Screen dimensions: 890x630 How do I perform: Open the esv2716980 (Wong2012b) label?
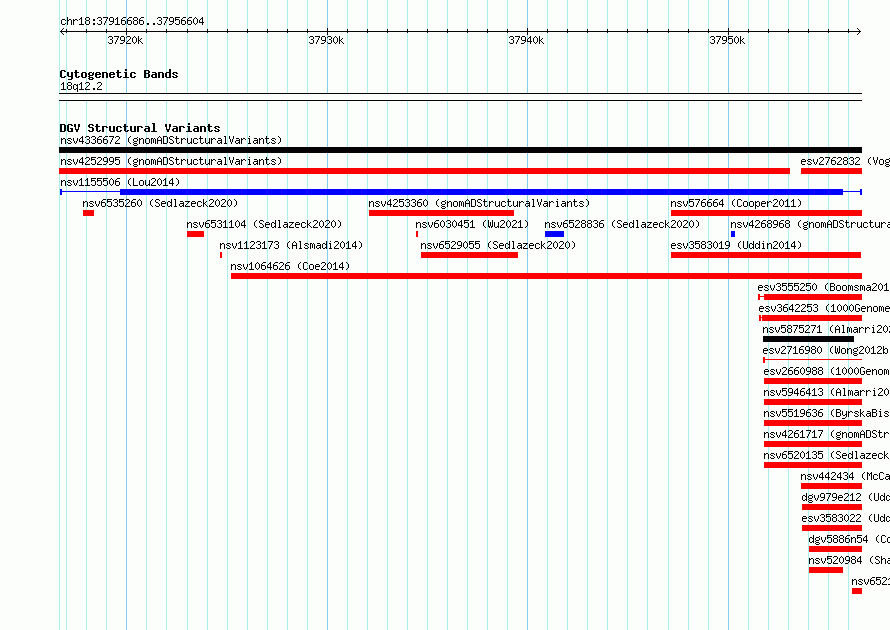tap(826, 350)
